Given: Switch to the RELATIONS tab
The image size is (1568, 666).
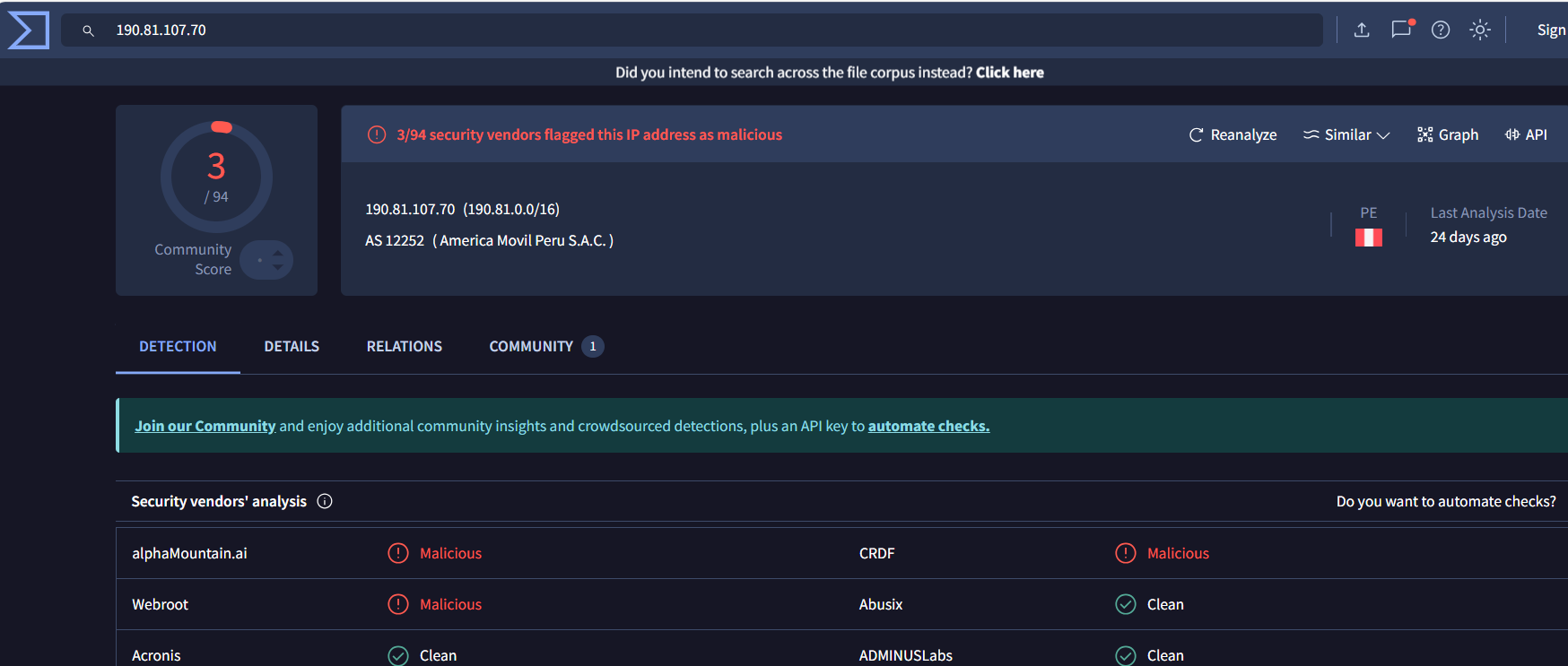Looking at the screenshot, I should click(405, 346).
